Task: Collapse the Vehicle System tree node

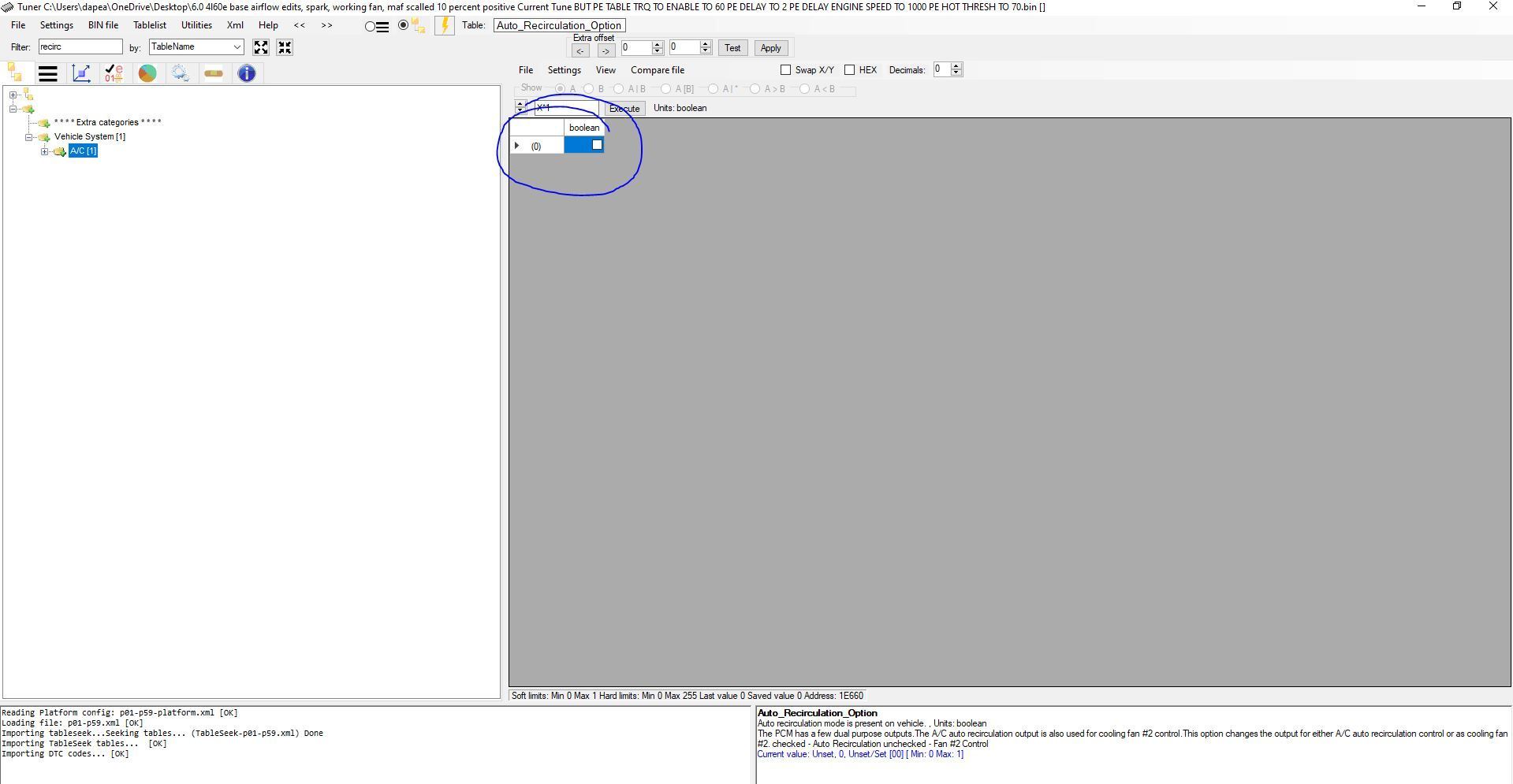Action: (x=29, y=137)
